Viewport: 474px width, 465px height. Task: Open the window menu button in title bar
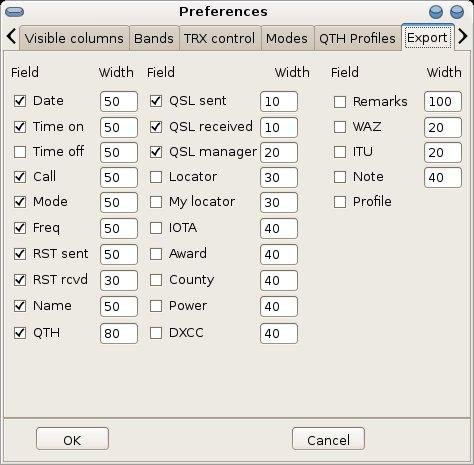click(x=15, y=12)
